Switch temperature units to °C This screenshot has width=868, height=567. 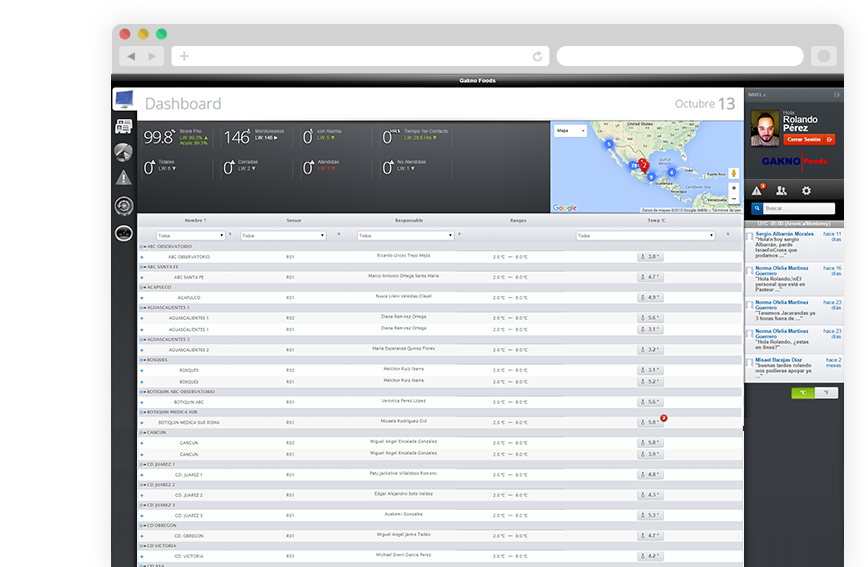(x=803, y=393)
